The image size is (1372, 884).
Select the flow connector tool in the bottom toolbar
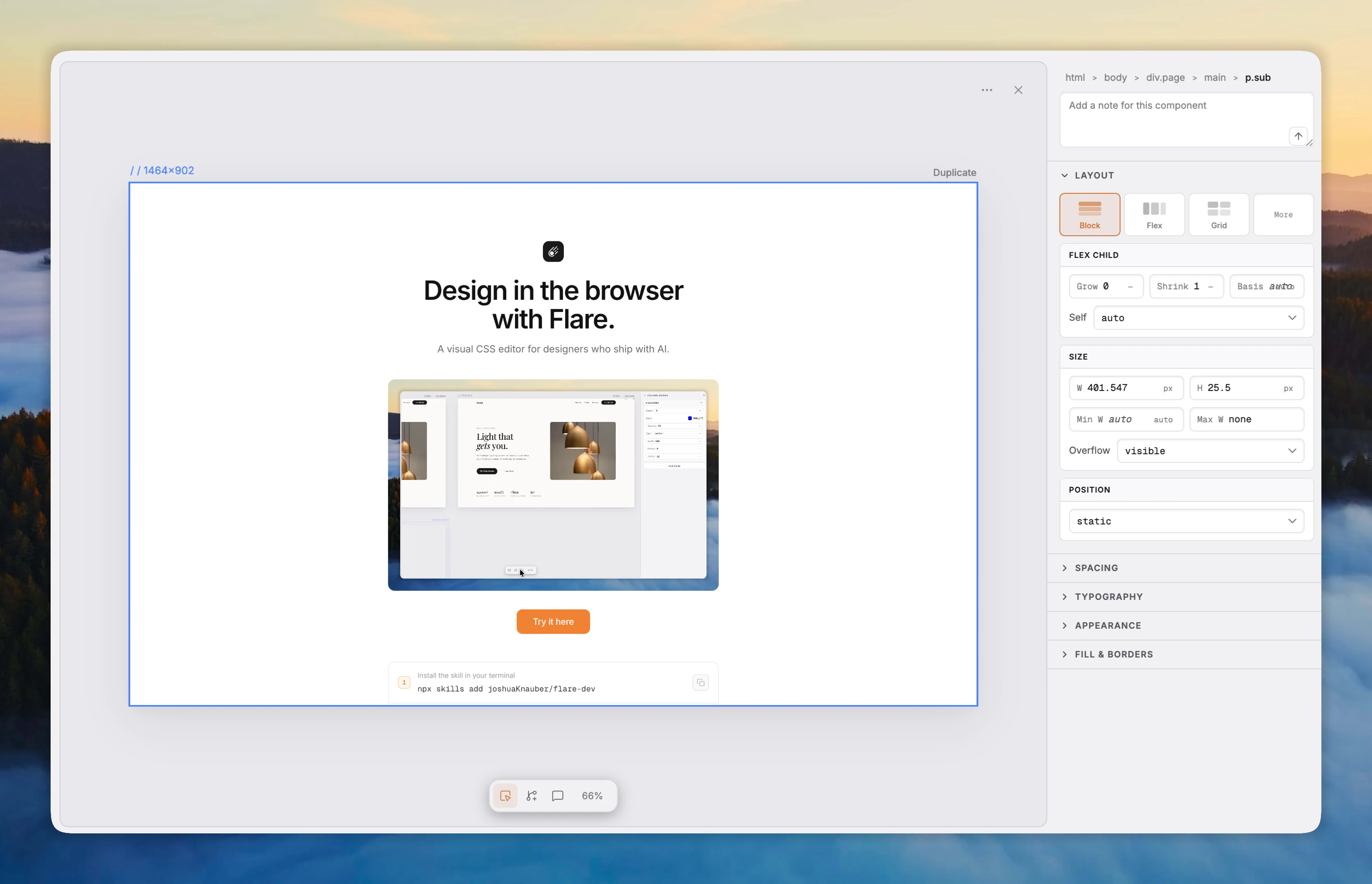point(531,795)
